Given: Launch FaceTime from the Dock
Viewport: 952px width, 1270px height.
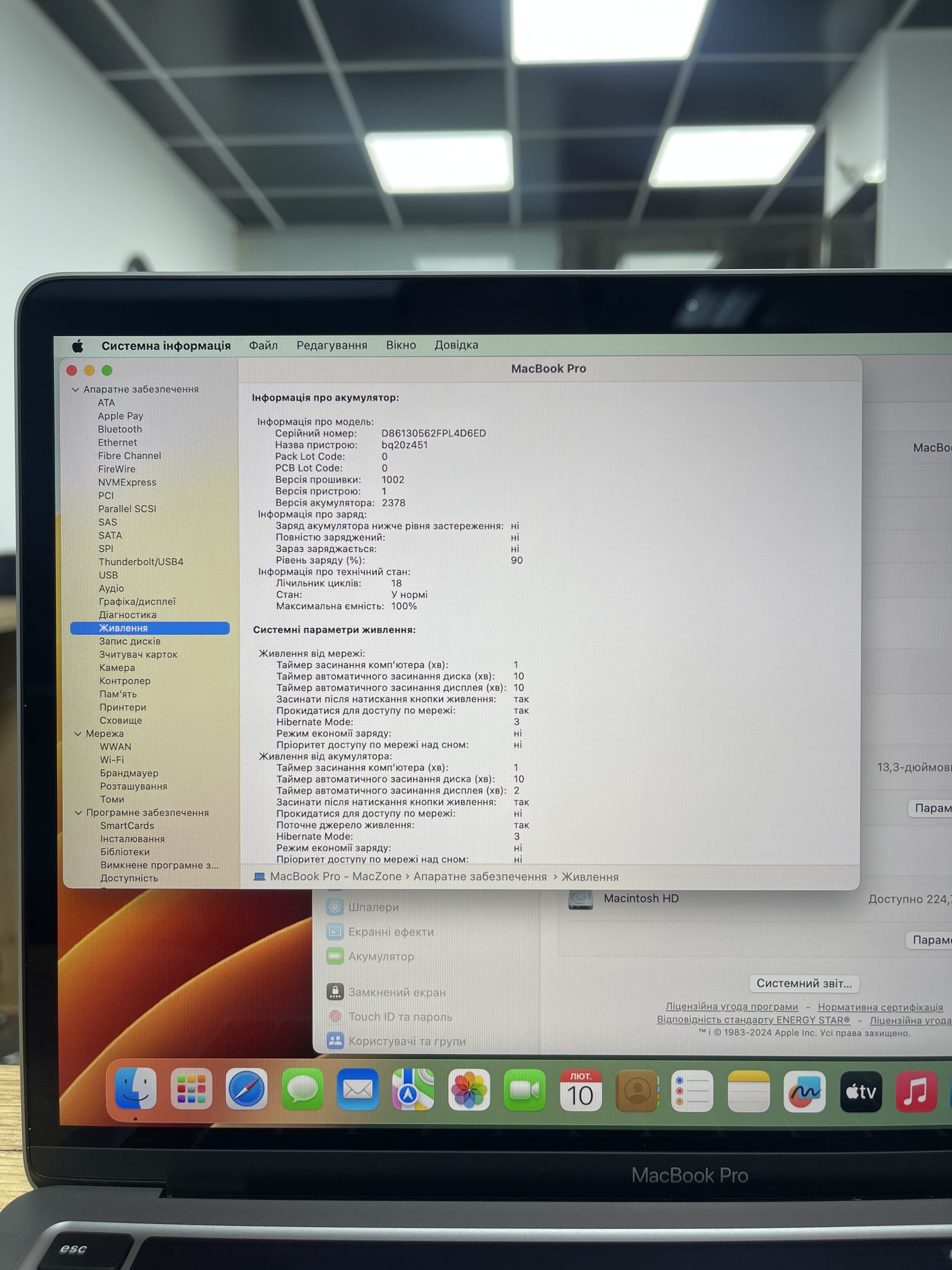Looking at the screenshot, I should [525, 1090].
